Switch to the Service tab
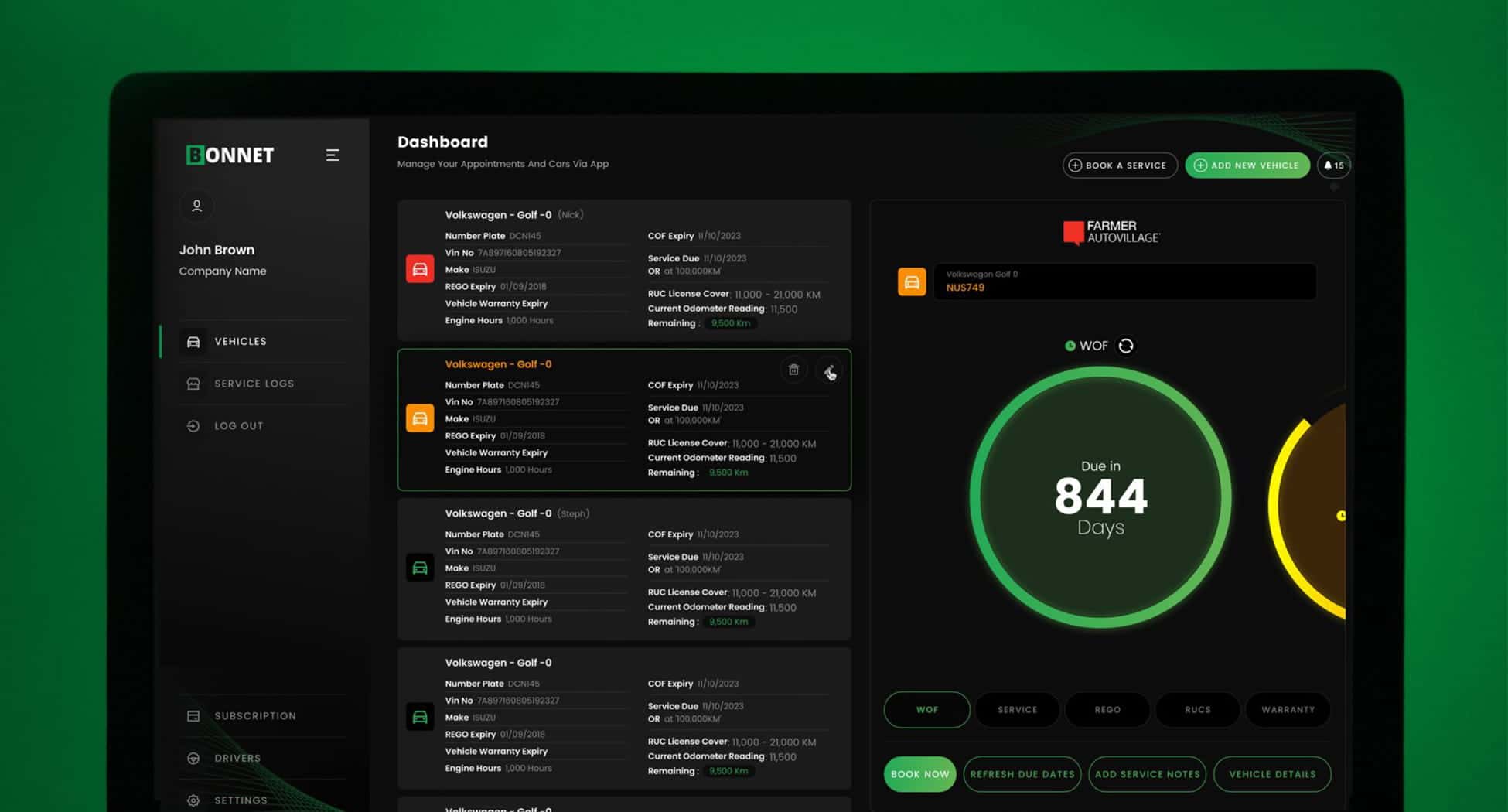1508x812 pixels. click(1017, 710)
